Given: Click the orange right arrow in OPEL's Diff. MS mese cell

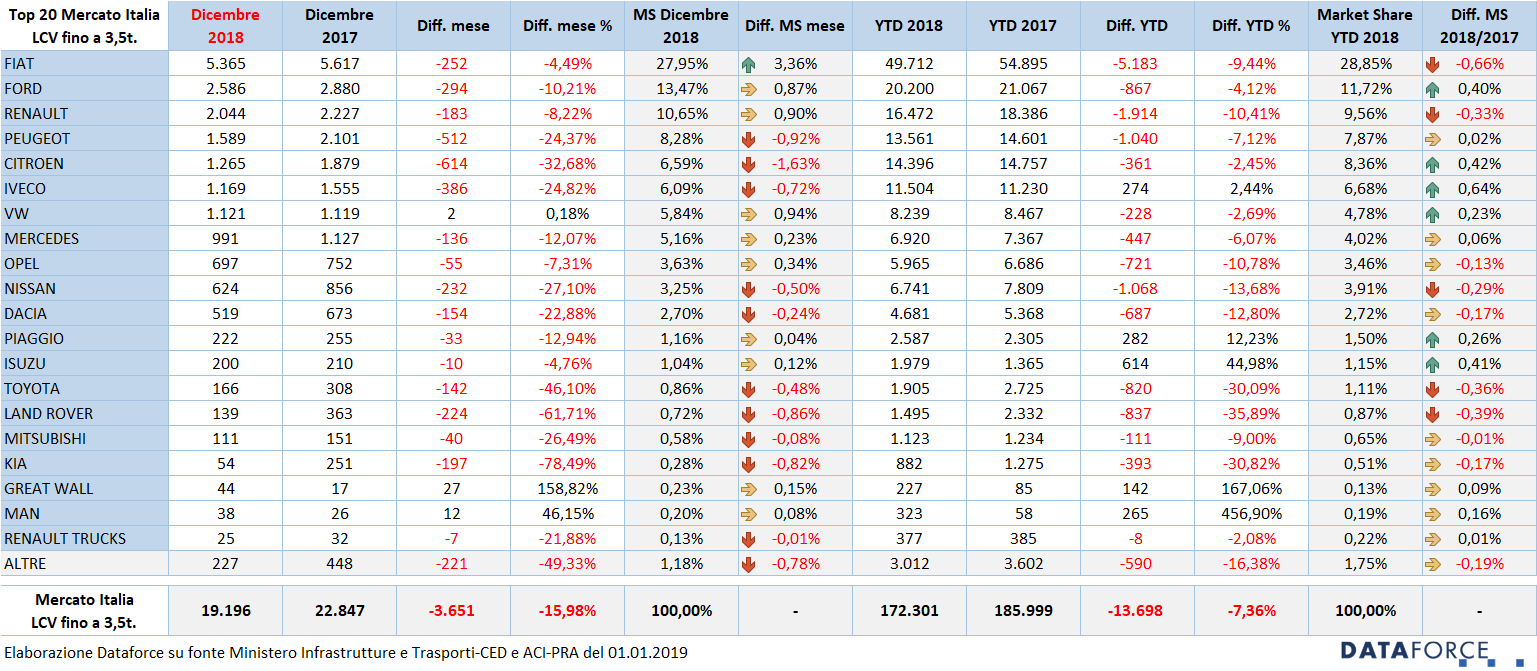Looking at the screenshot, I should (749, 264).
